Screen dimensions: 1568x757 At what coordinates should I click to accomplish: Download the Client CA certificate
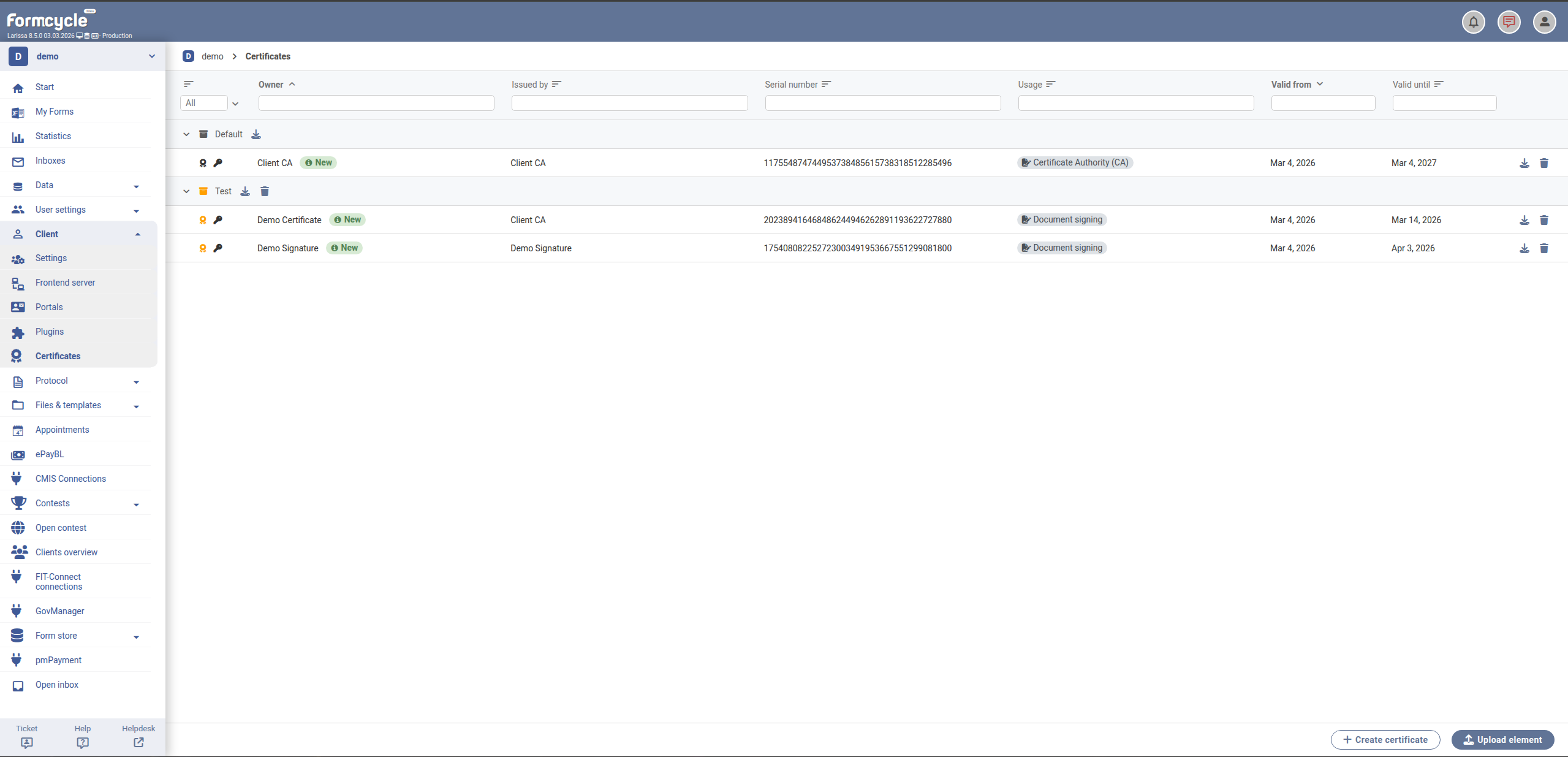click(1524, 163)
